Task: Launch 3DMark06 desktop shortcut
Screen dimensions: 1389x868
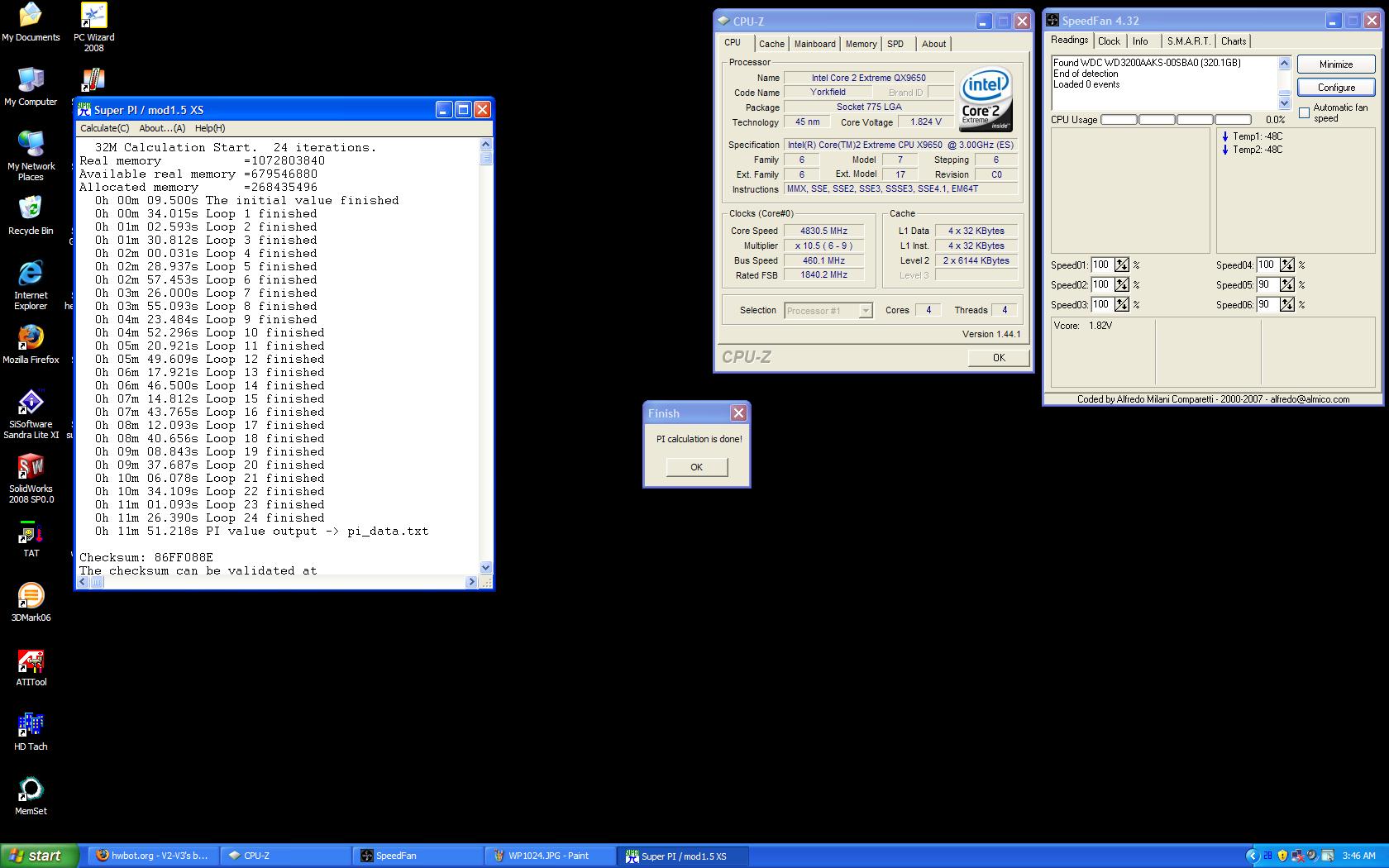Action: 31,603
